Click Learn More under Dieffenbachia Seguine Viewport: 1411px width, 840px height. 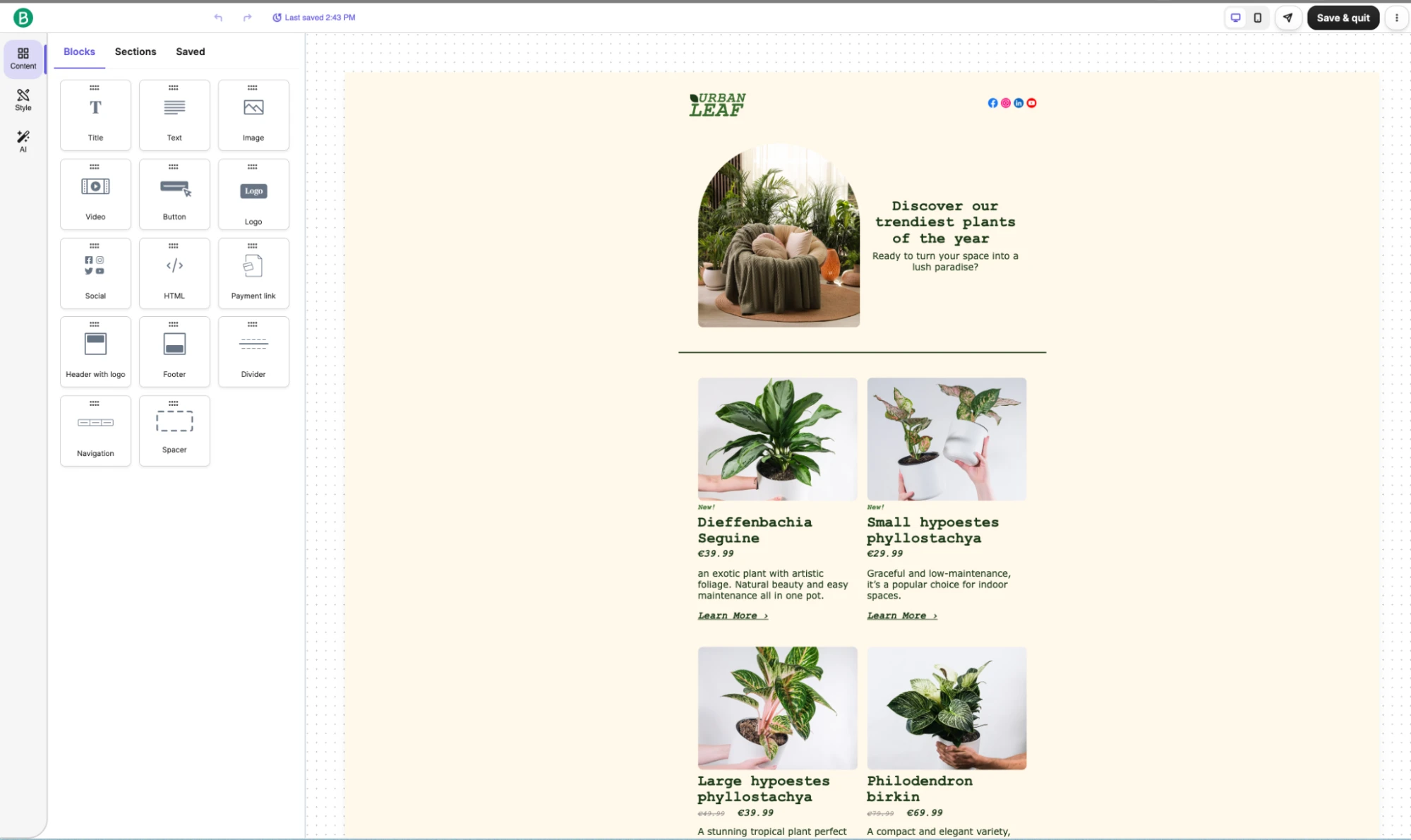click(732, 616)
